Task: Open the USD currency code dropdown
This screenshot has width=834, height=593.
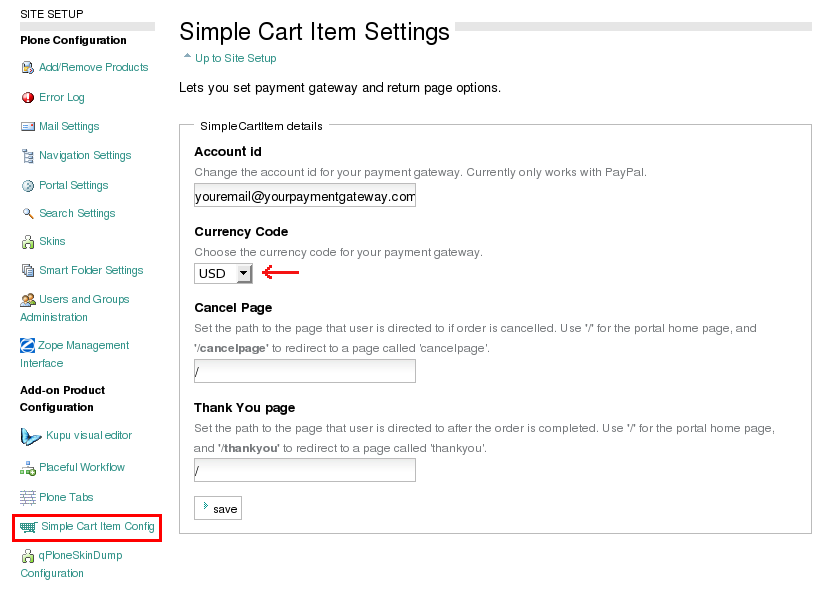Action: coord(223,273)
